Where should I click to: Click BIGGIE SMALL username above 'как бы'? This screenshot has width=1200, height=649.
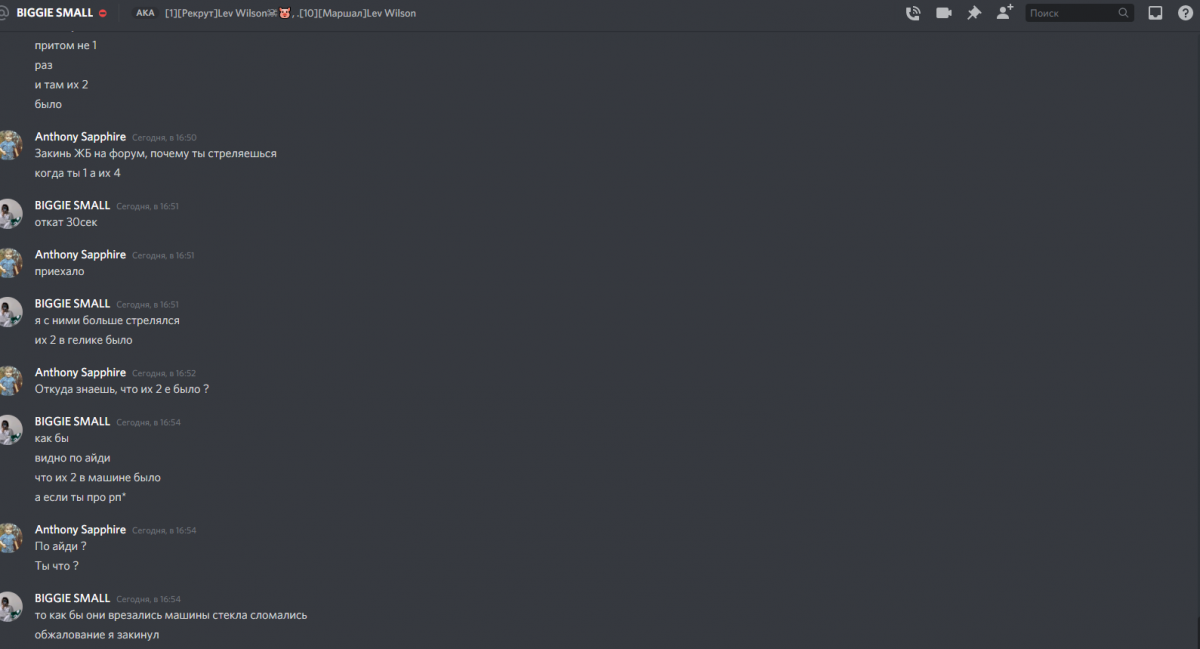click(x=72, y=421)
